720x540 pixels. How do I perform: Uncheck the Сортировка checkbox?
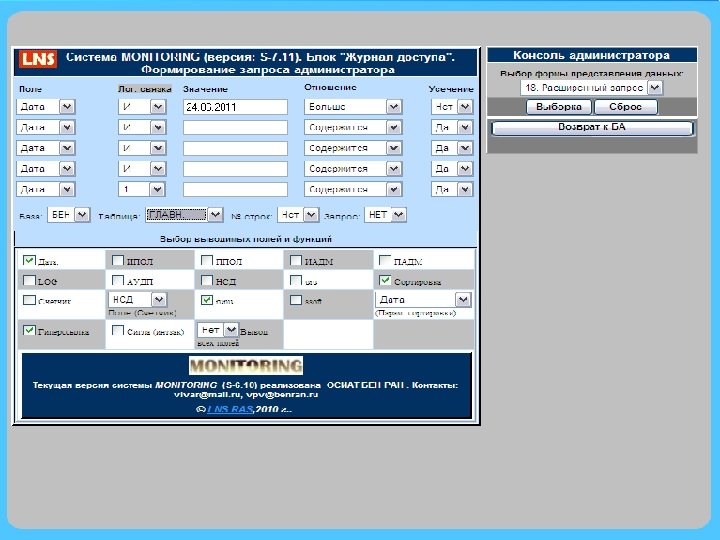385,280
